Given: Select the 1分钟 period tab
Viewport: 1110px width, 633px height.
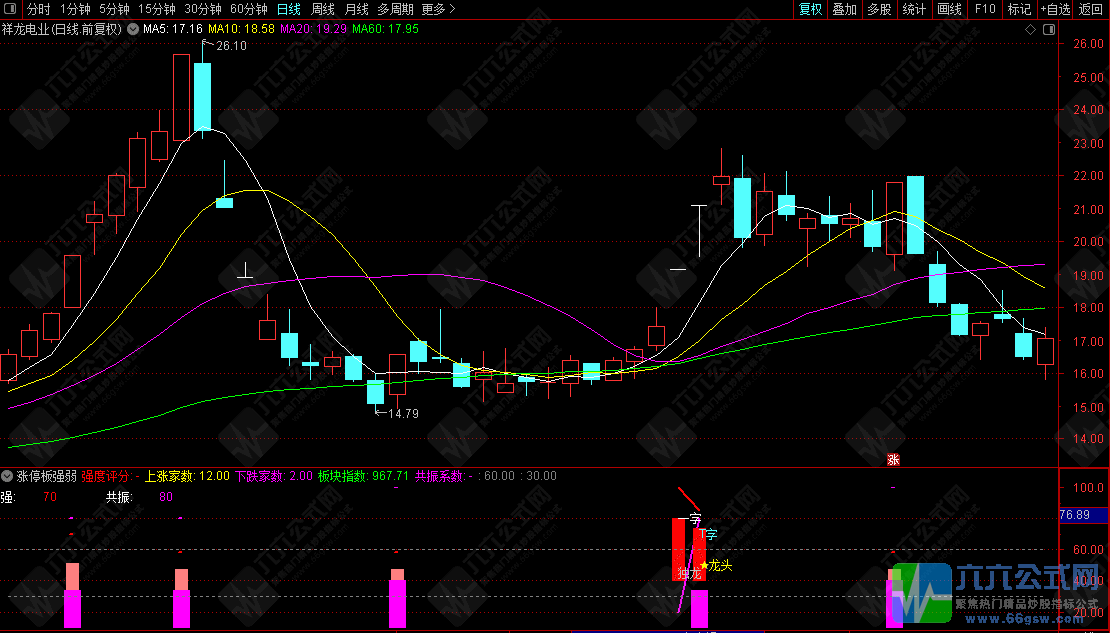Looking at the screenshot, I should (75, 9).
